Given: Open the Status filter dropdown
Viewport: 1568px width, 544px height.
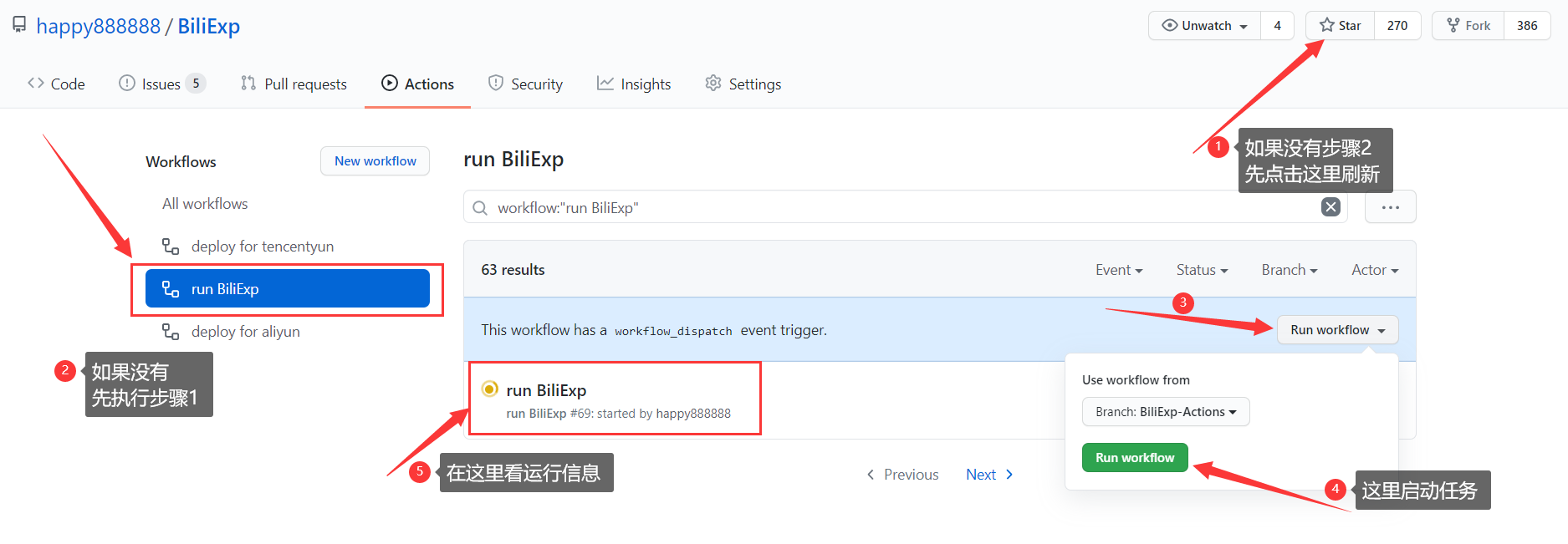Looking at the screenshot, I should click(1202, 270).
